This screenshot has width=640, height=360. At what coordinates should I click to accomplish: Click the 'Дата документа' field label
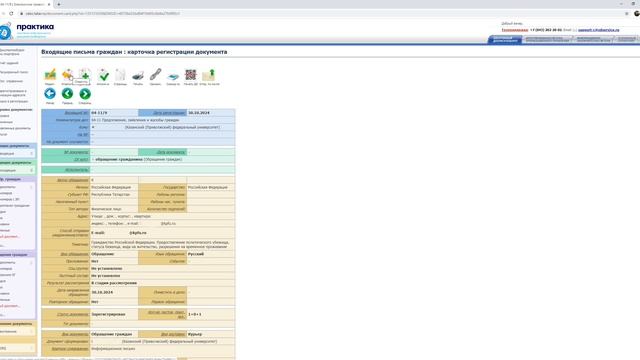click(x=171, y=152)
